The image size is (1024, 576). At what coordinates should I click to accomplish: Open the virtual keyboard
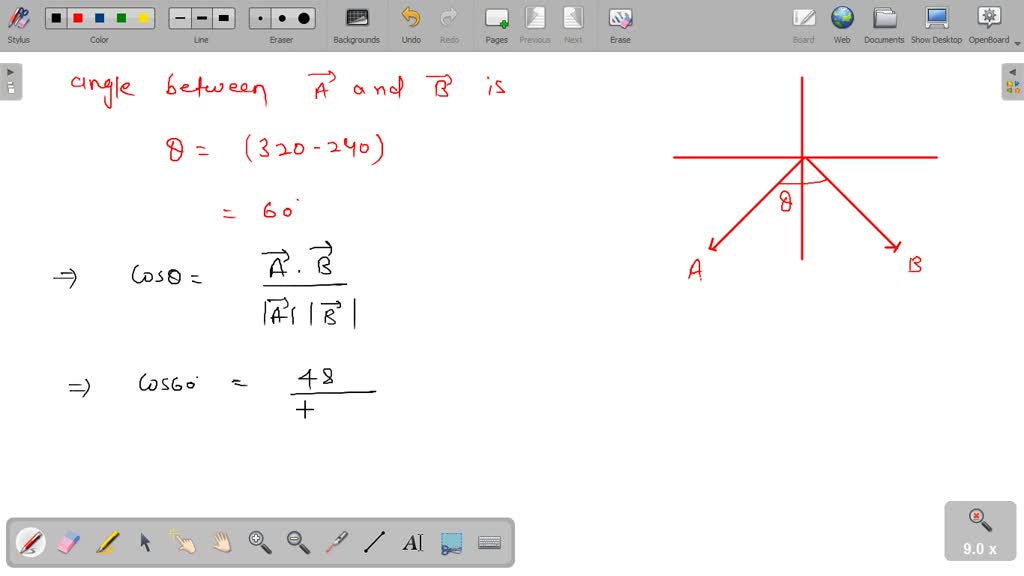tap(489, 542)
